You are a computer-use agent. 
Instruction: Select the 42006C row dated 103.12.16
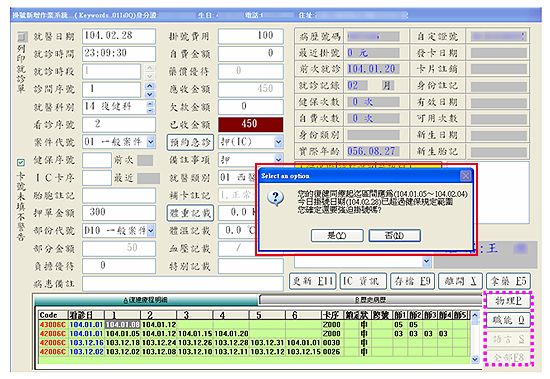click(254, 343)
